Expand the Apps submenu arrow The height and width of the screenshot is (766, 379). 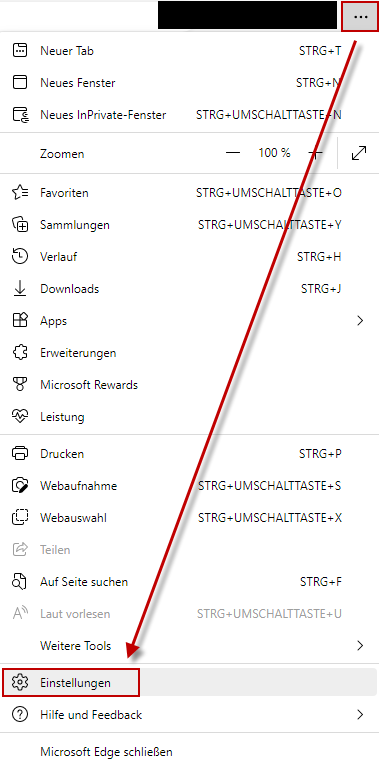[360, 321]
